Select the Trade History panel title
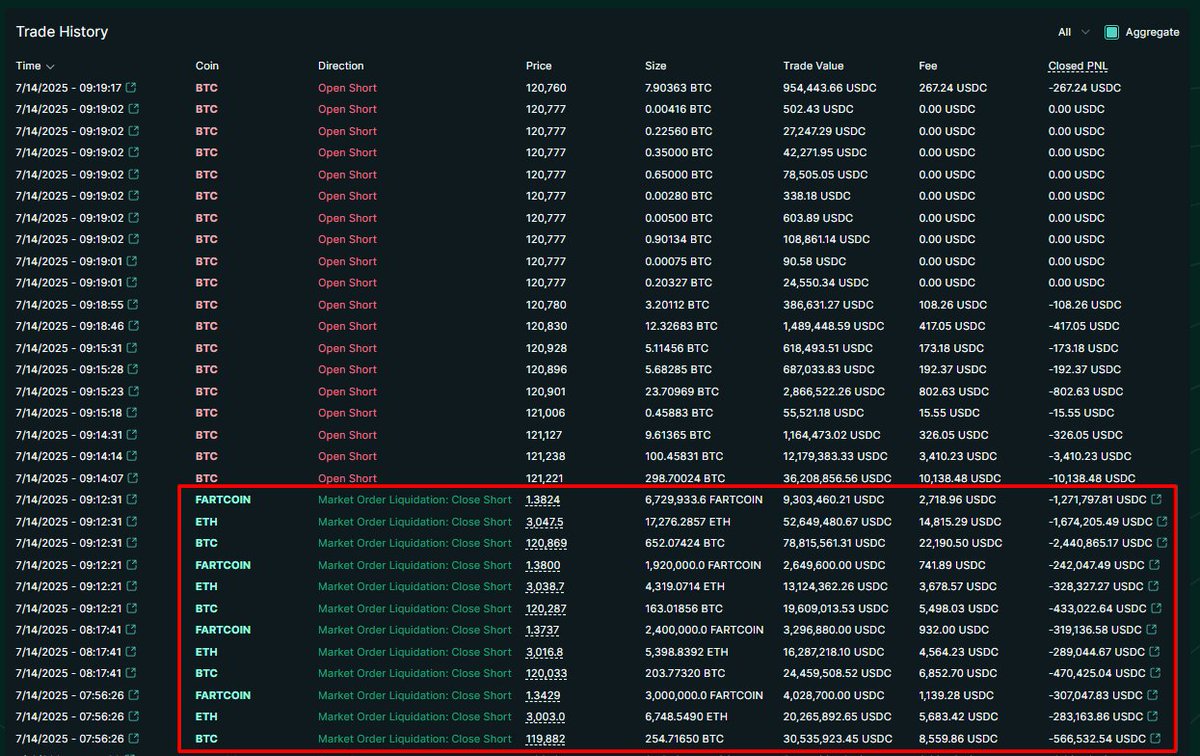 click(62, 32)
